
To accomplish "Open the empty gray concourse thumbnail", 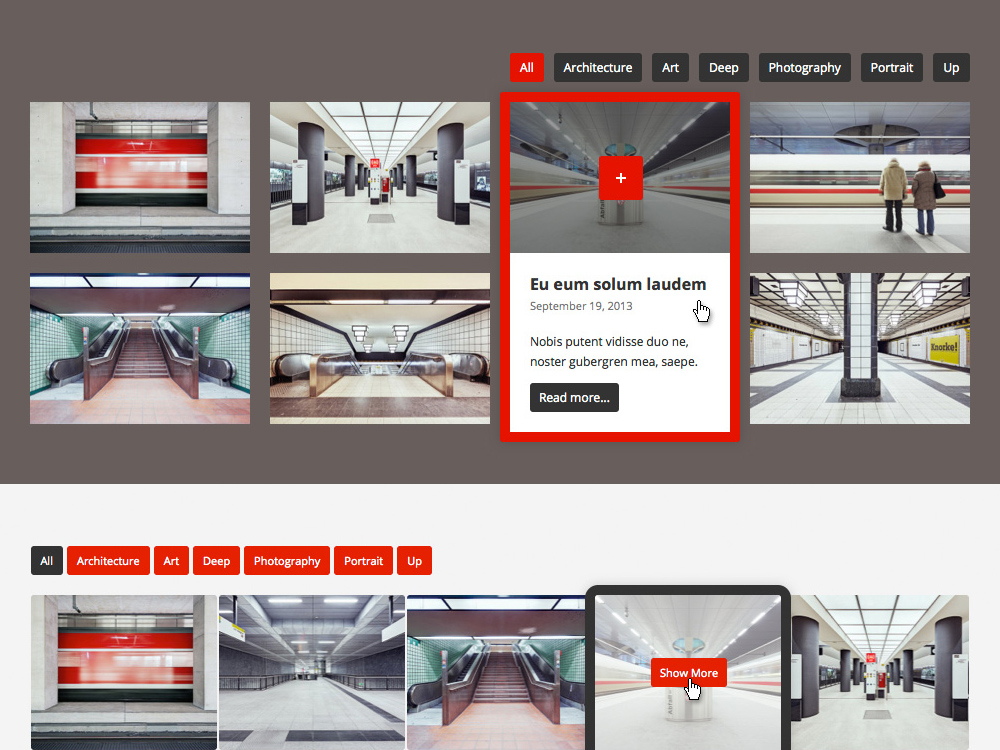I will point(311,671).
